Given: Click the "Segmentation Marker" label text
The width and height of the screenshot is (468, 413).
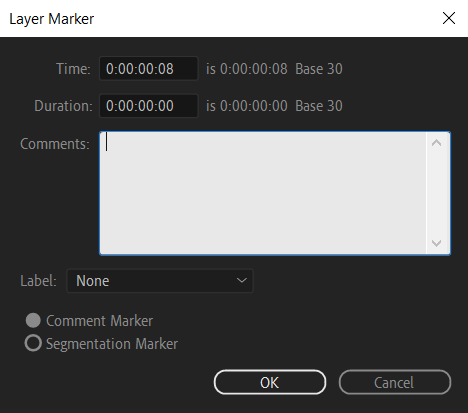Looking at the screenshot, I should (x=112, y=344).
